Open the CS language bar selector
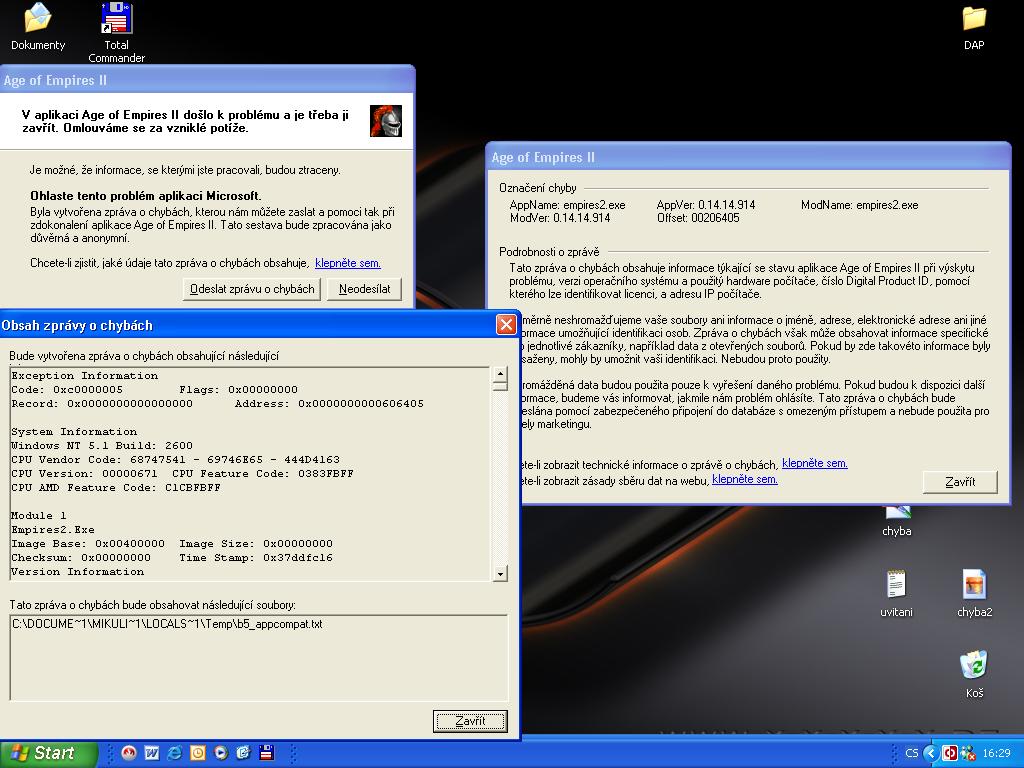1024x768 pixels. (911, 753)
